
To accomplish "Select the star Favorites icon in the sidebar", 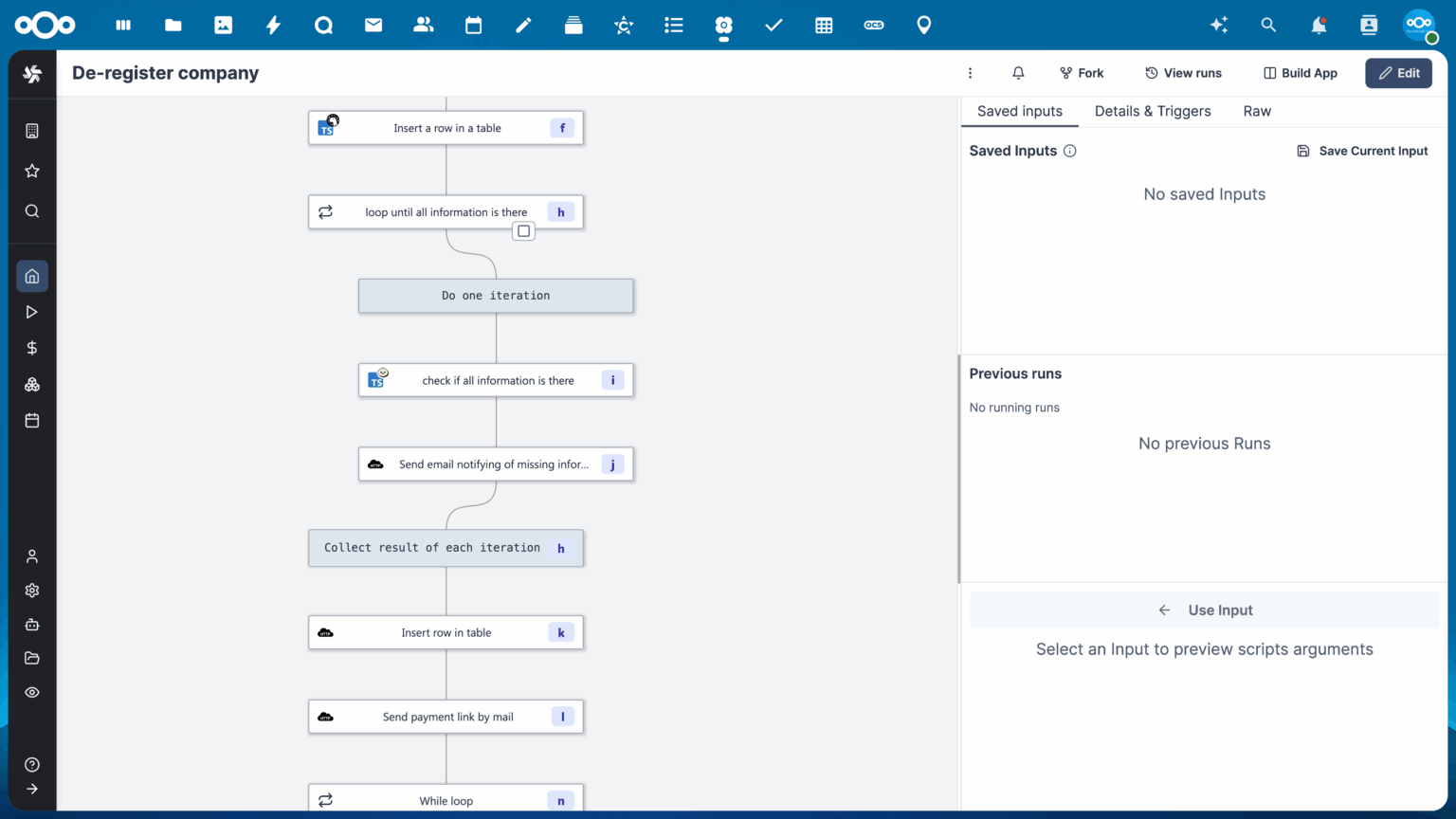I will (31, 171).
